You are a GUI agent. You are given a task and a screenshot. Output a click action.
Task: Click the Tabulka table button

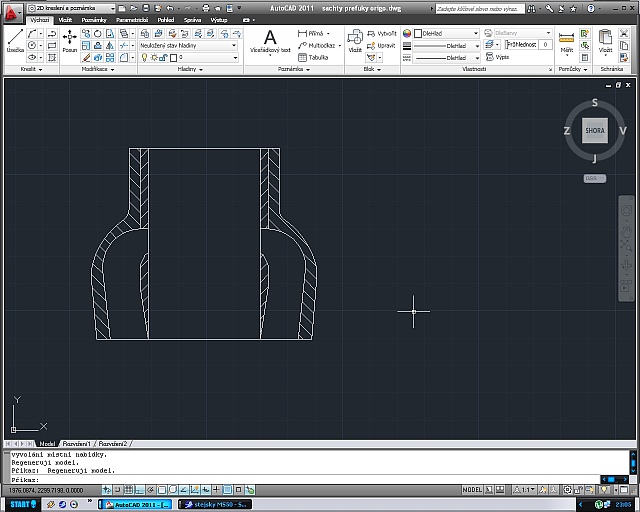pyautogui.click(x=313, y=57)
